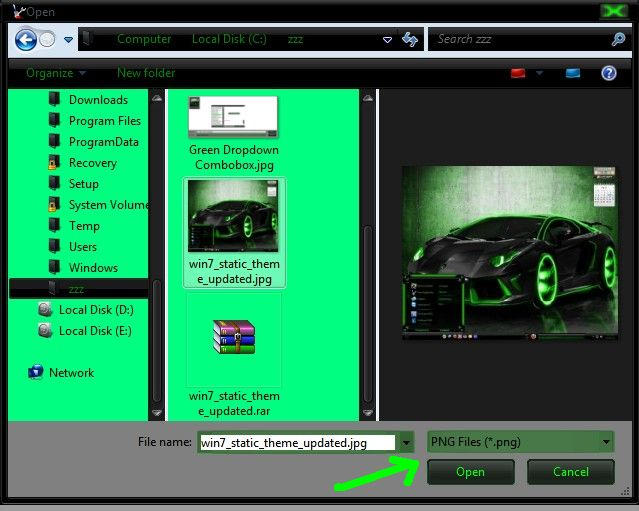Select ProgramData folder in tree
This screenshot has height=511, width=639.
click(x=104, y=142)
